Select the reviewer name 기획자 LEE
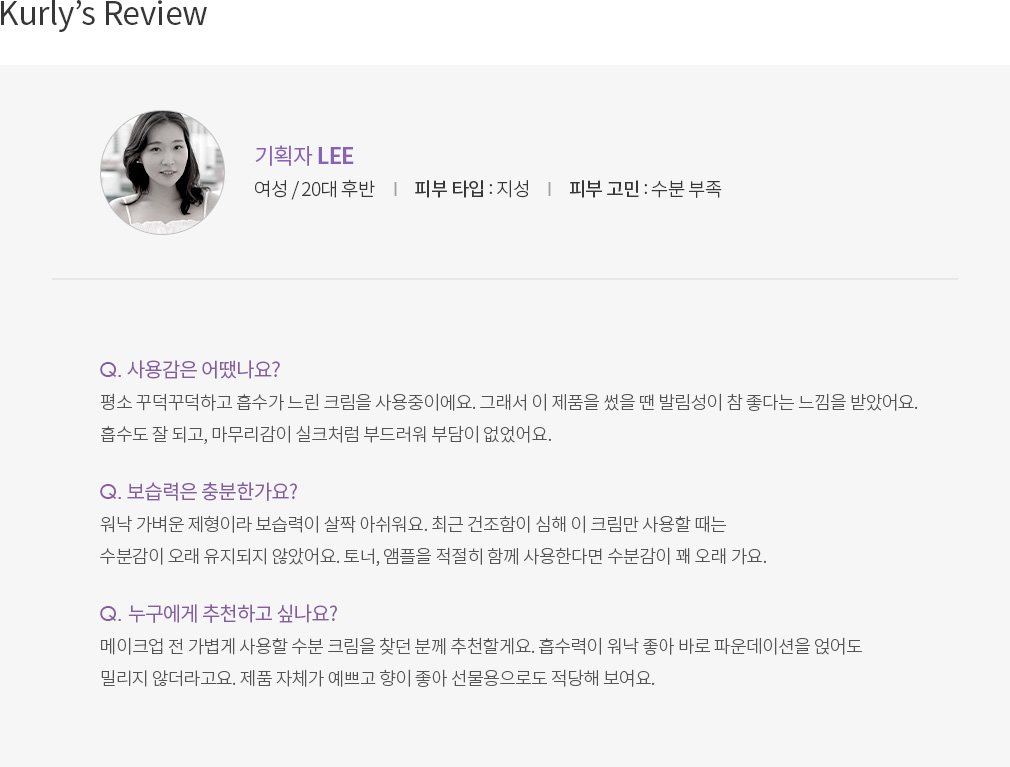This screenshot has height=767, width=1010. point(304,156)
